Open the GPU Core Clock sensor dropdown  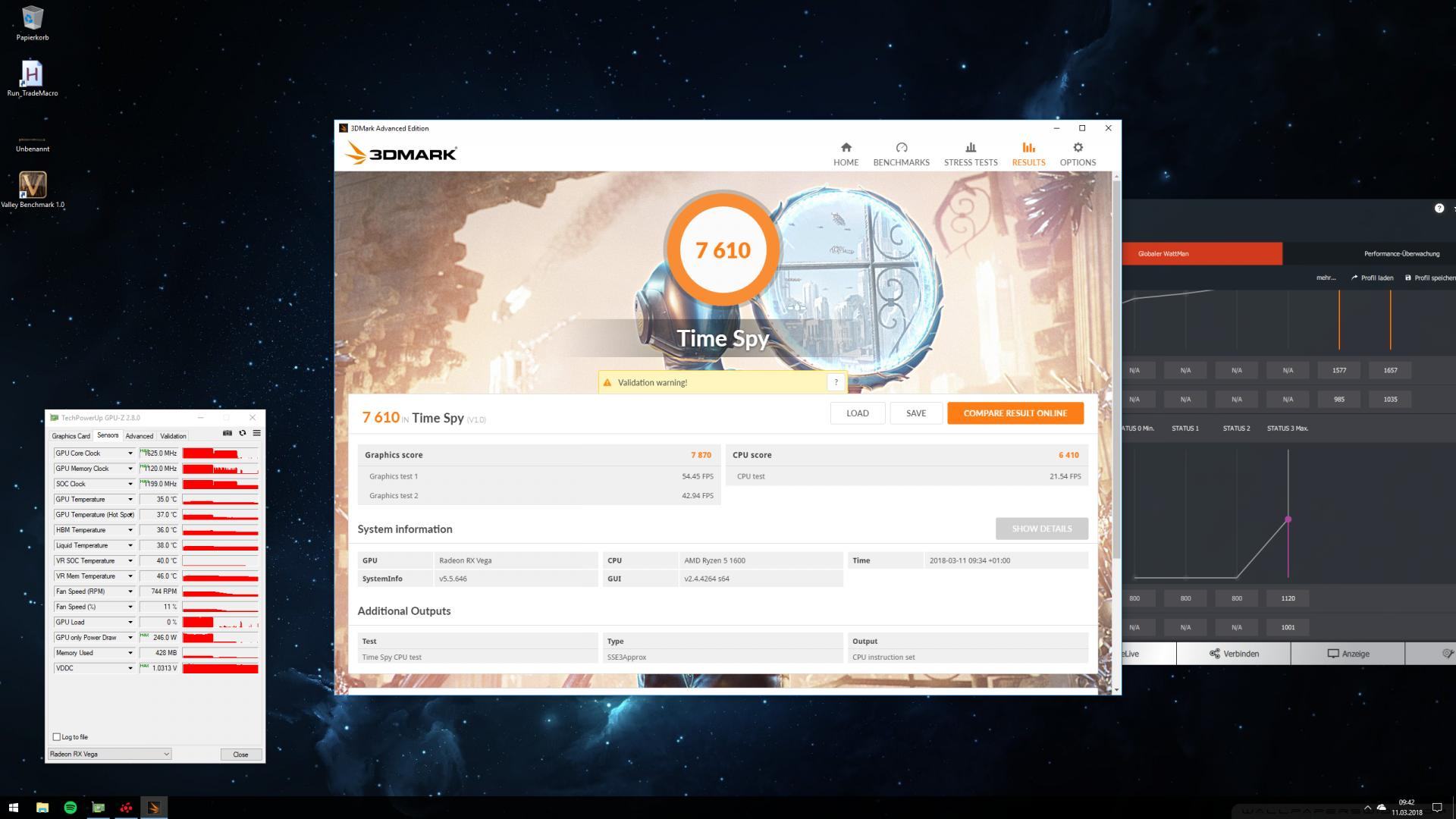click(130, 453)
